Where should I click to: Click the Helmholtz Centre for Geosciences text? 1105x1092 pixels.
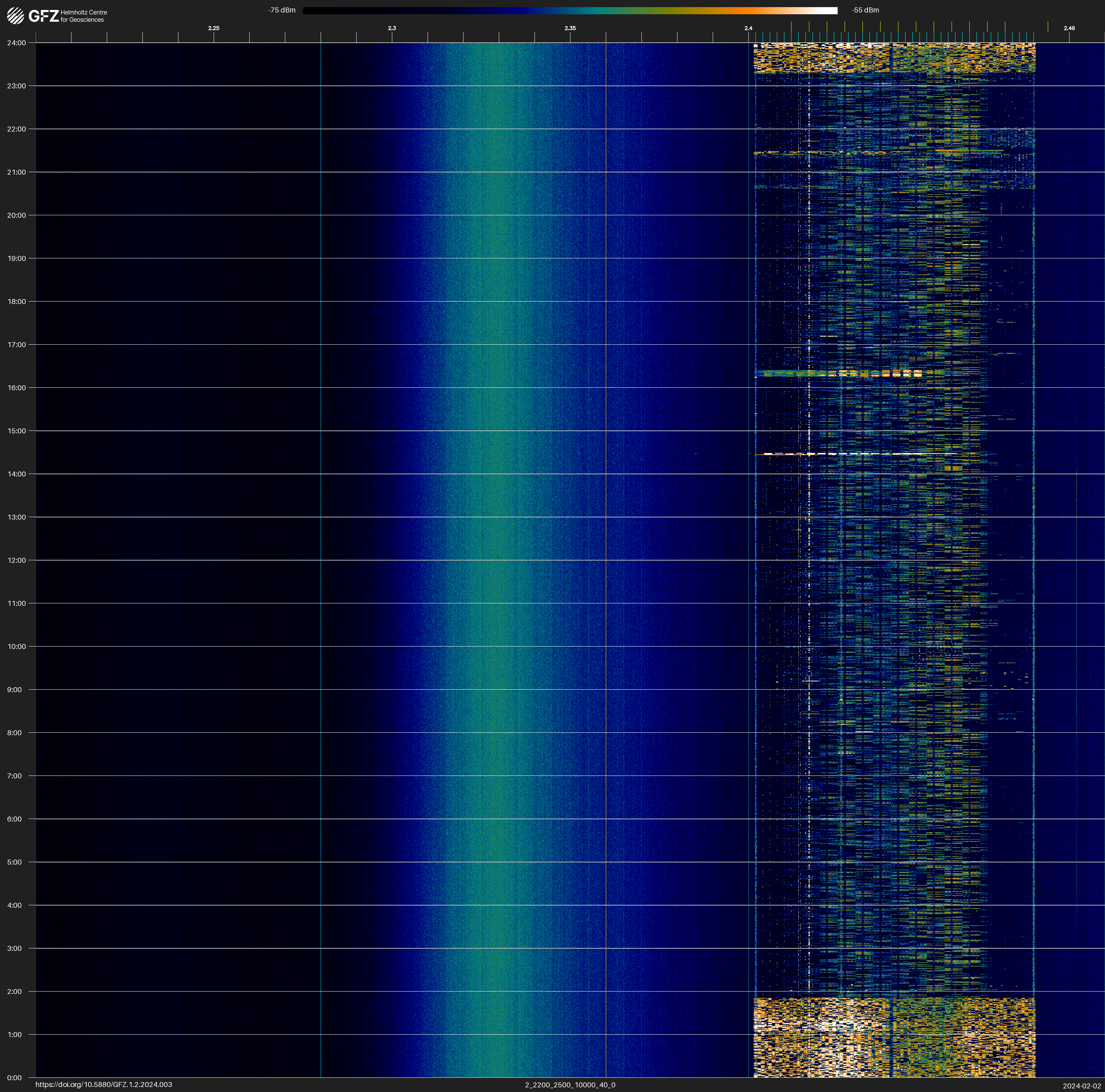pos(83,16)
